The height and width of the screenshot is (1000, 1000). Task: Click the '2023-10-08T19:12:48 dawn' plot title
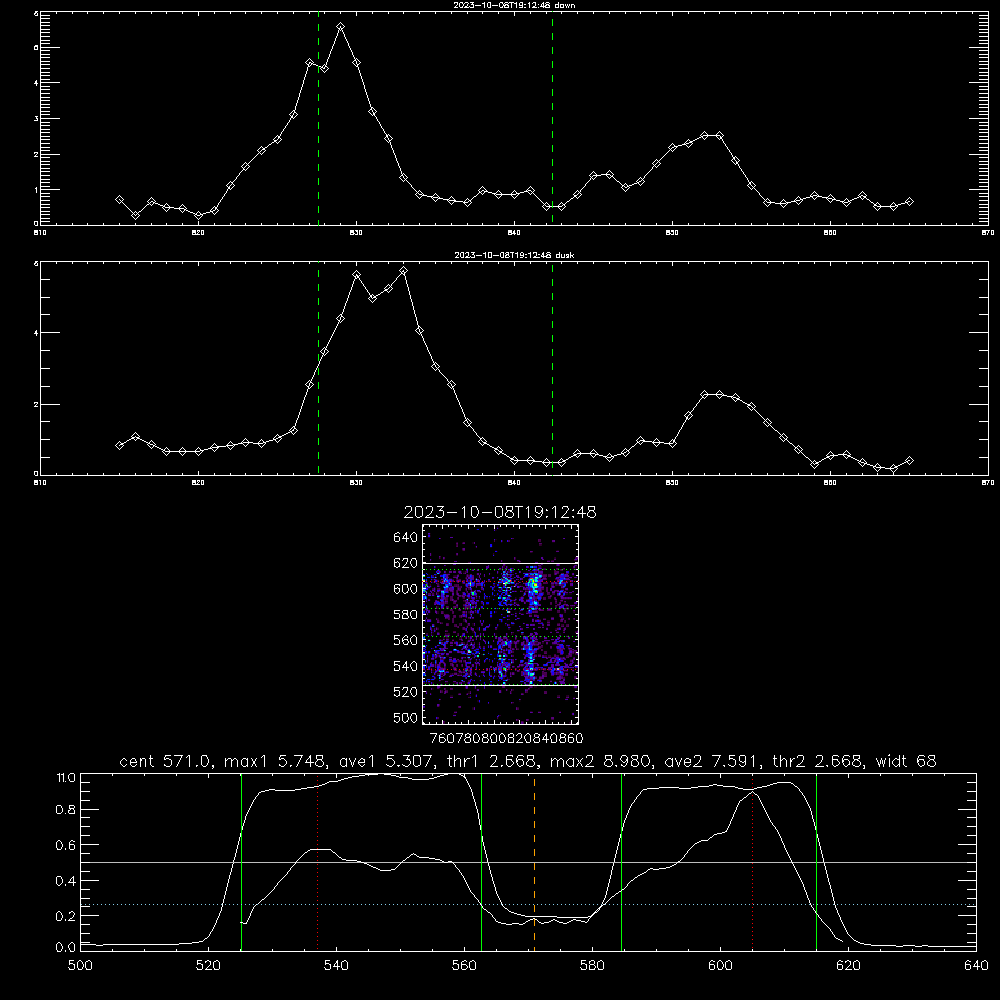514,5
